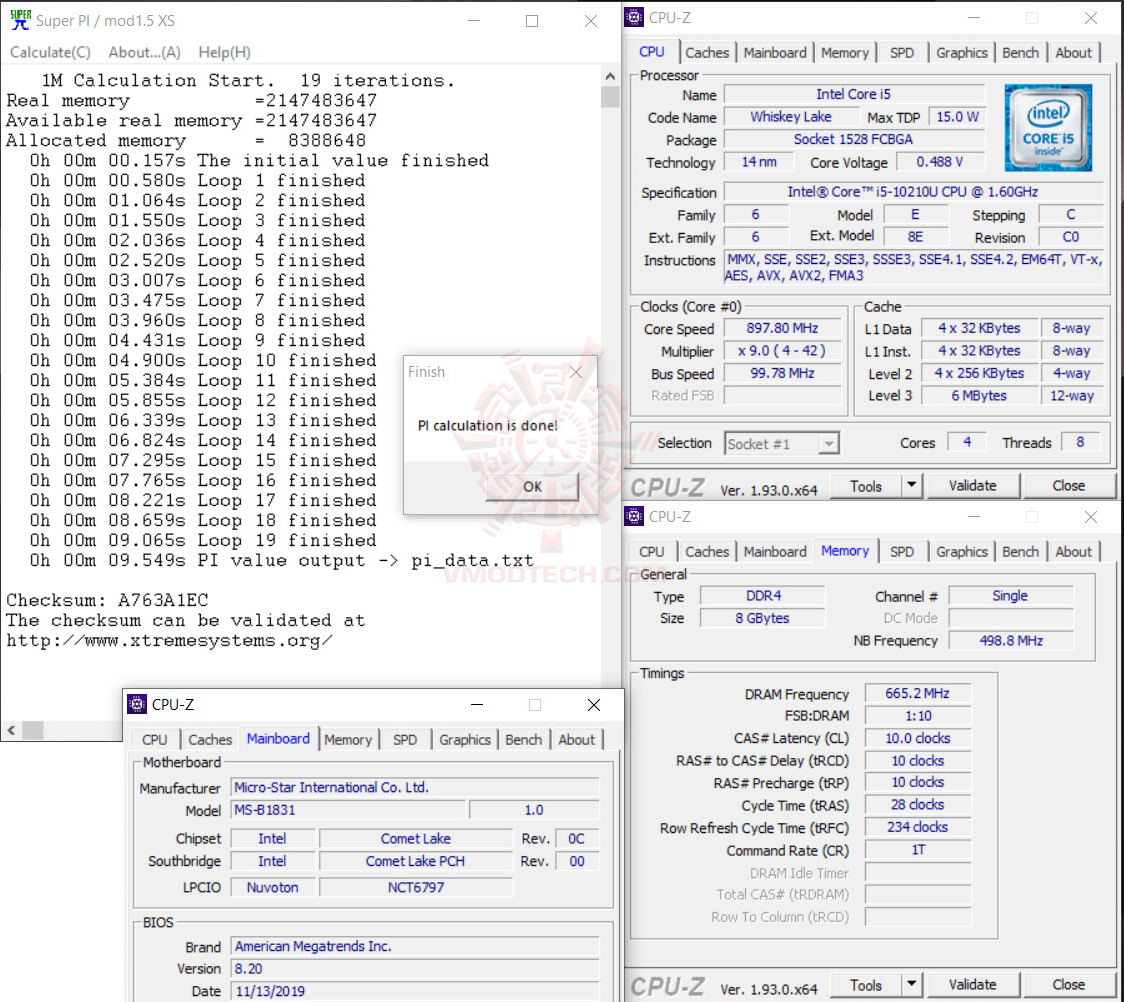Switch to Memory tab in the top CPU-Z window
Viewport: 1124px width, 1002px height.
844,52
